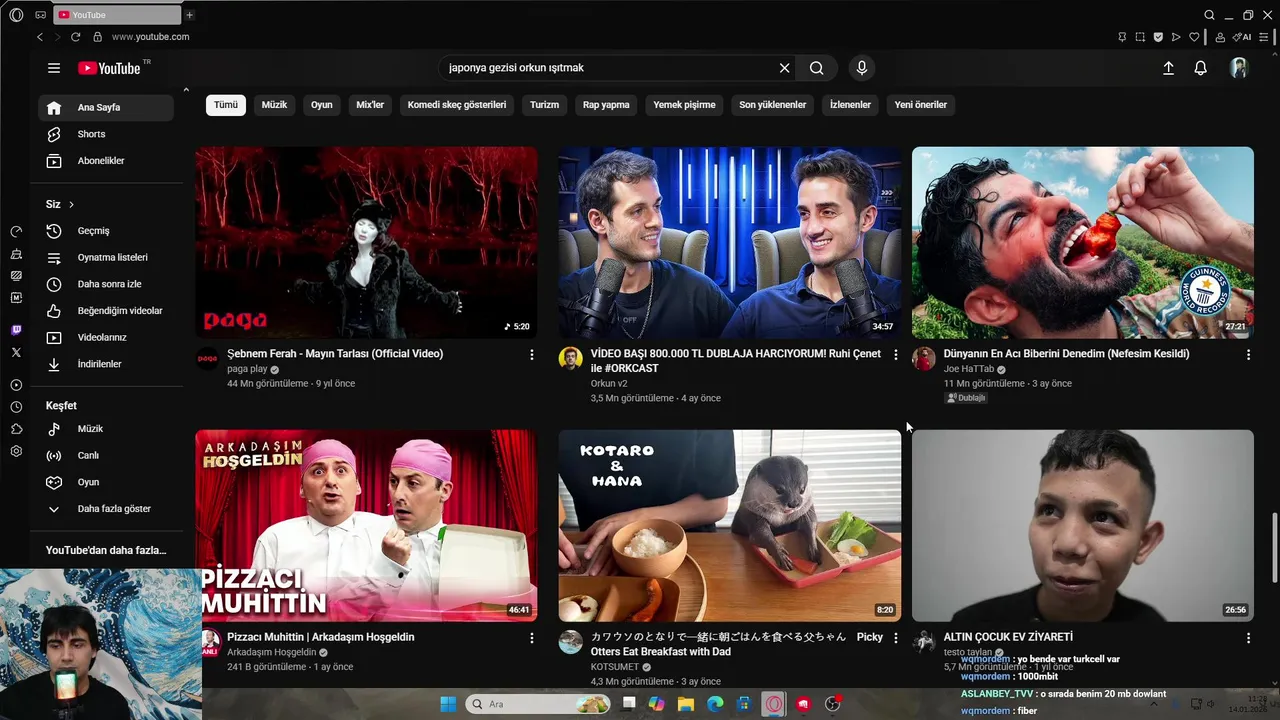The image size is (1280, 720).
Task: Open the Twitch icon in Opera sidebar
Action: 16,330
